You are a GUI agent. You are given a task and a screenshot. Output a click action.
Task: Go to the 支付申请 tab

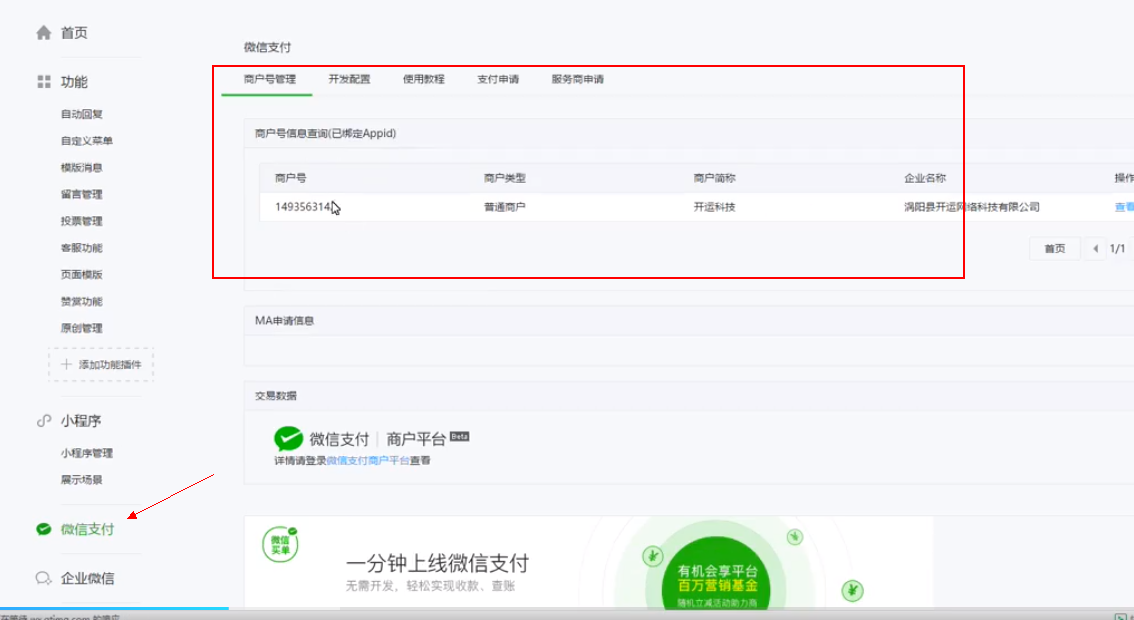pos(498,79)
